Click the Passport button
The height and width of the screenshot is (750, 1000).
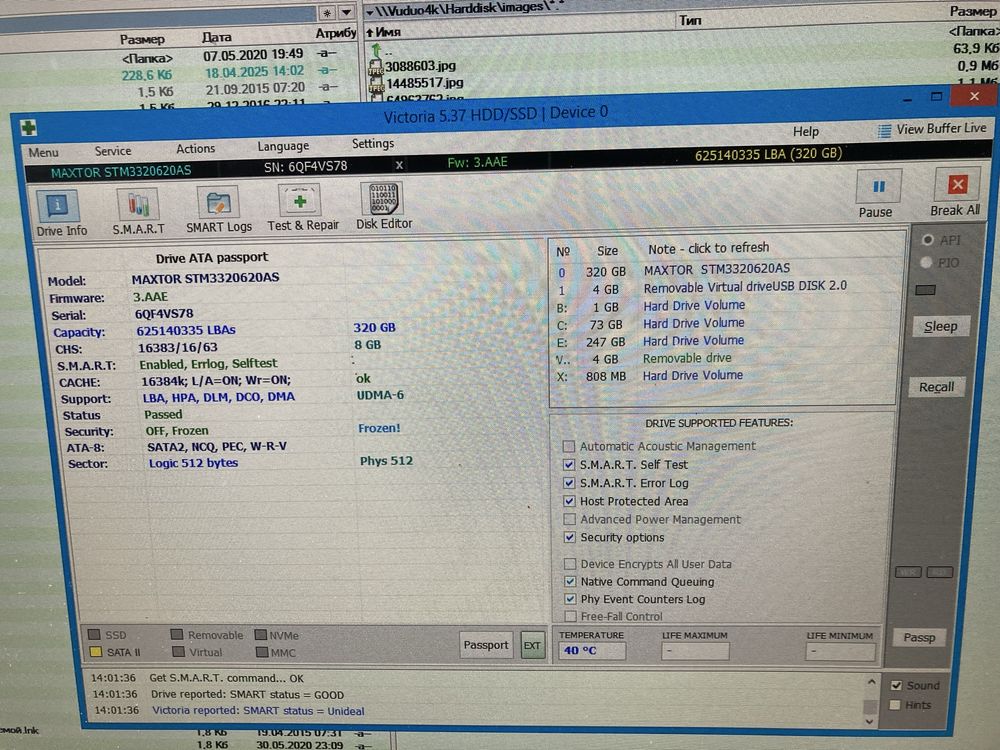pos(485,645)
